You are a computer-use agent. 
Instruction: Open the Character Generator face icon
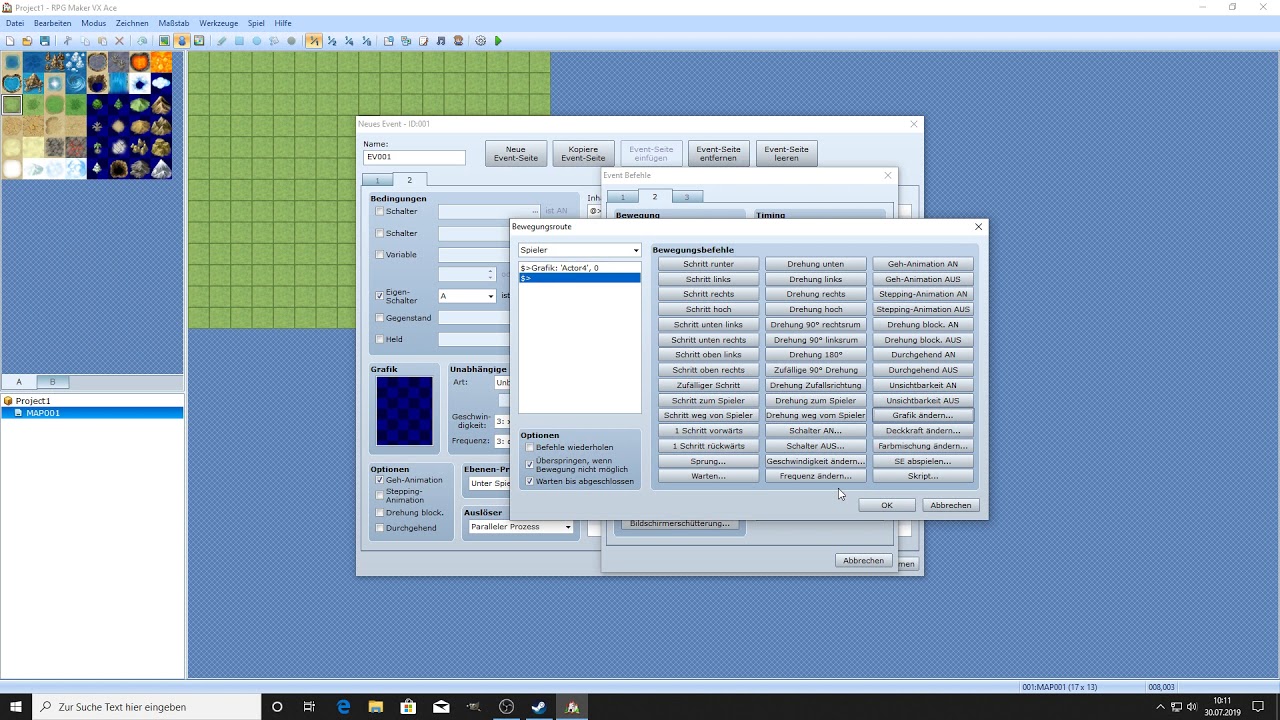(x=458, y=41)
